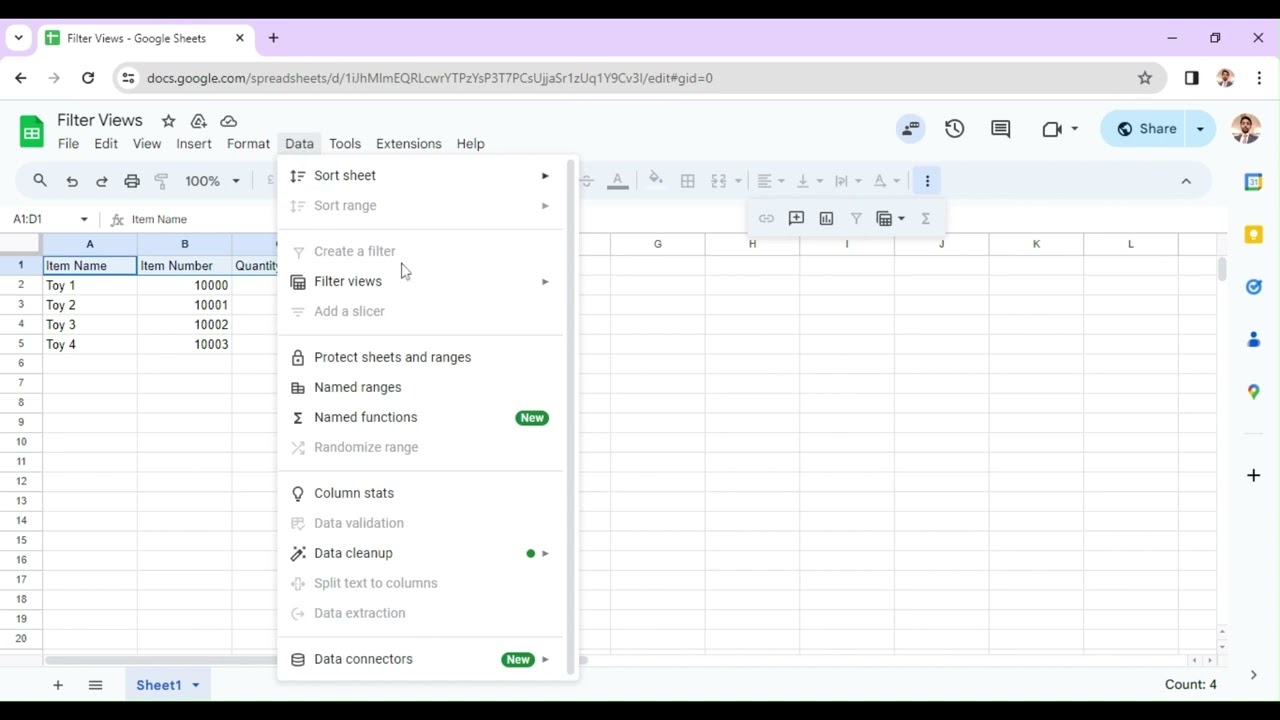
Task: Expand the Data connectors submenu
Action: coord(421,659)
